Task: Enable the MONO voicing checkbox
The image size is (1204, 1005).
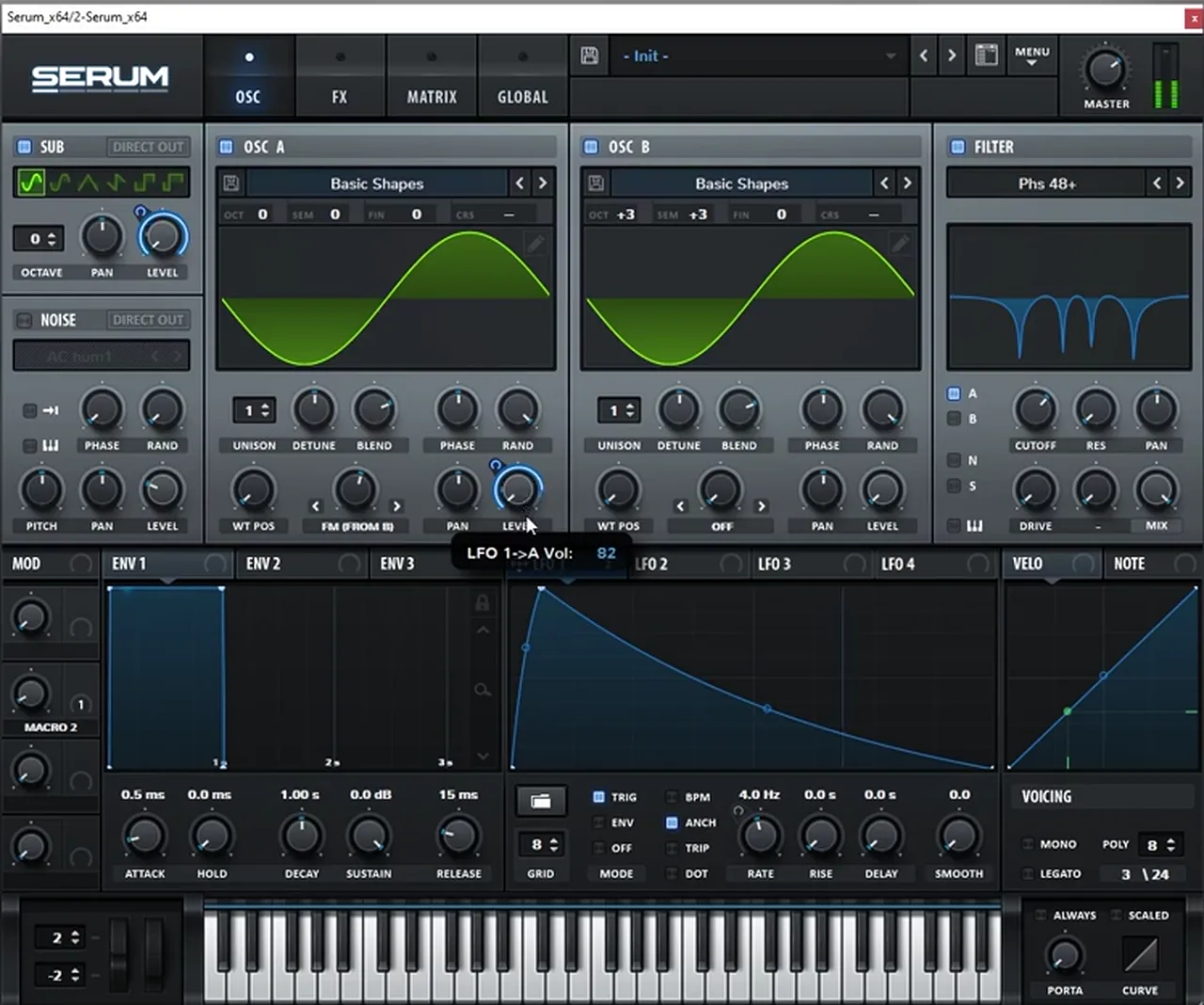Action: pyautogui.click(x=1028, y=844)
